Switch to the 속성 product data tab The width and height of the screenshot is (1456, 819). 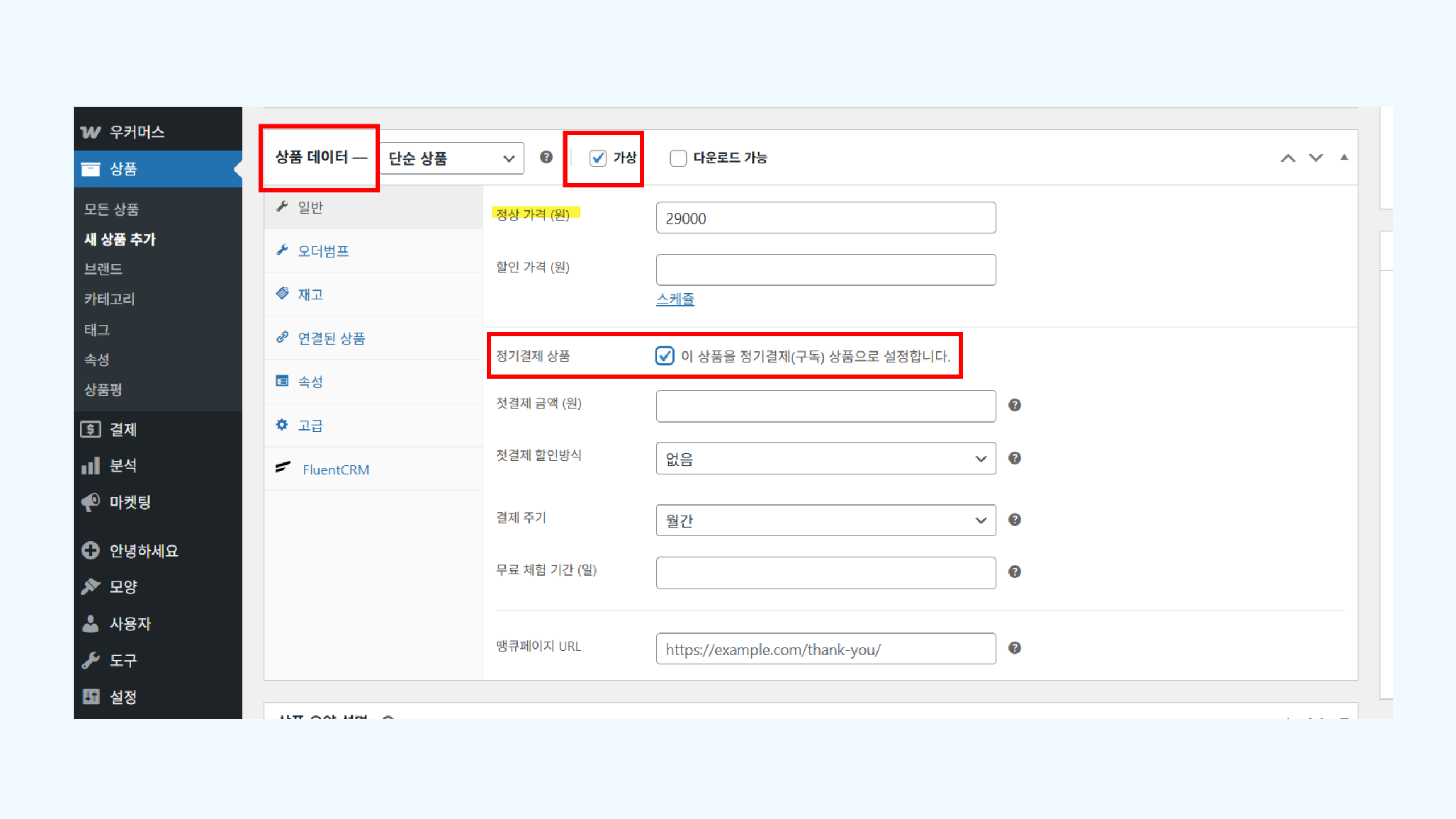pos(374,382)
